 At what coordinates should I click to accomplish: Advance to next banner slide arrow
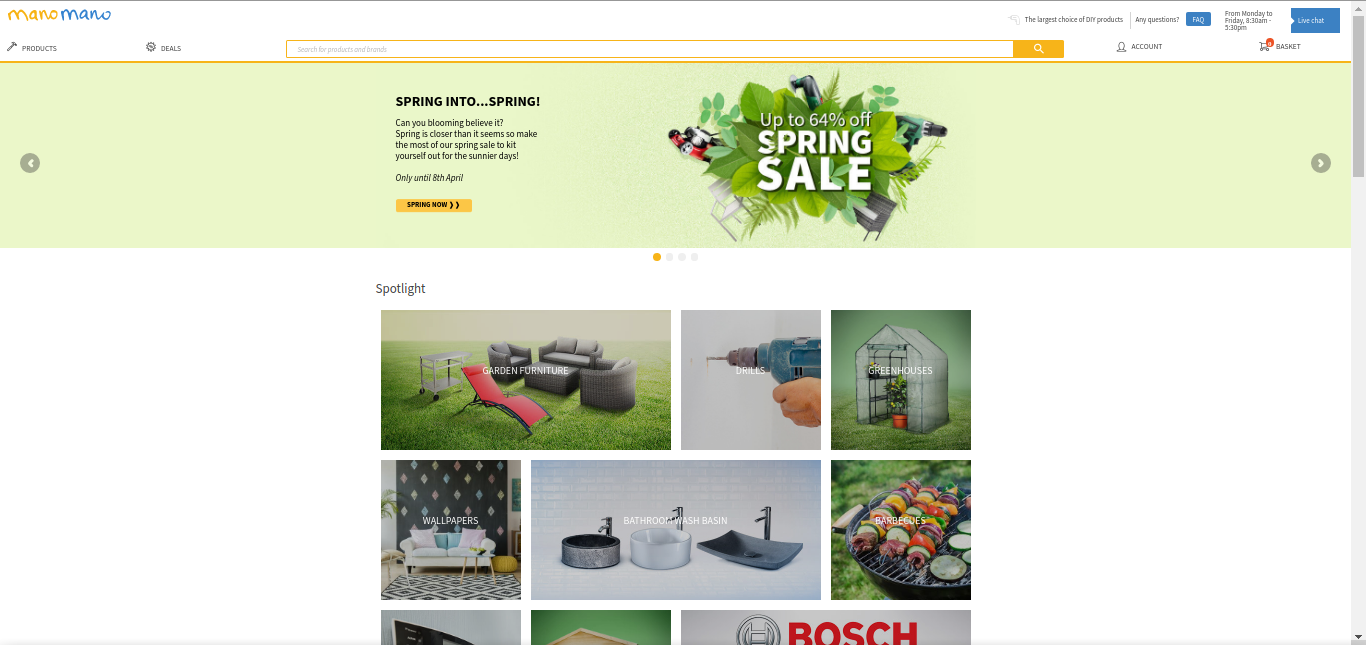(x=1321, y=163)
